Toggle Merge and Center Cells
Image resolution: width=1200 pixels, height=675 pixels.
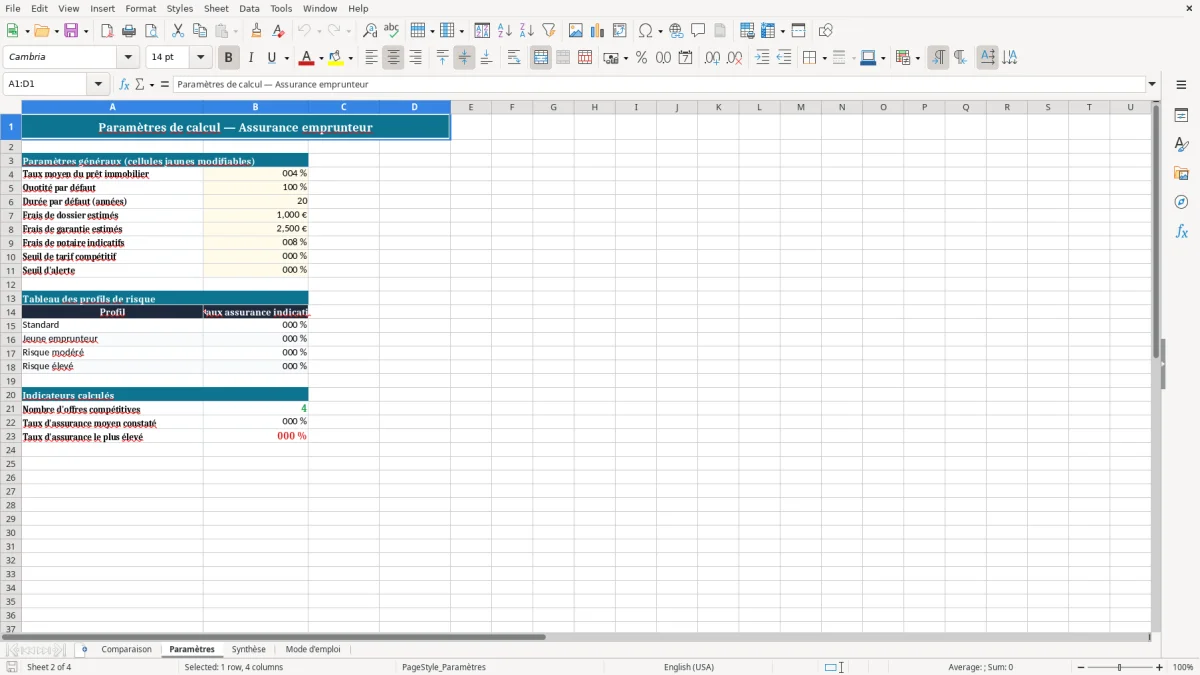(x=541, y=58)
